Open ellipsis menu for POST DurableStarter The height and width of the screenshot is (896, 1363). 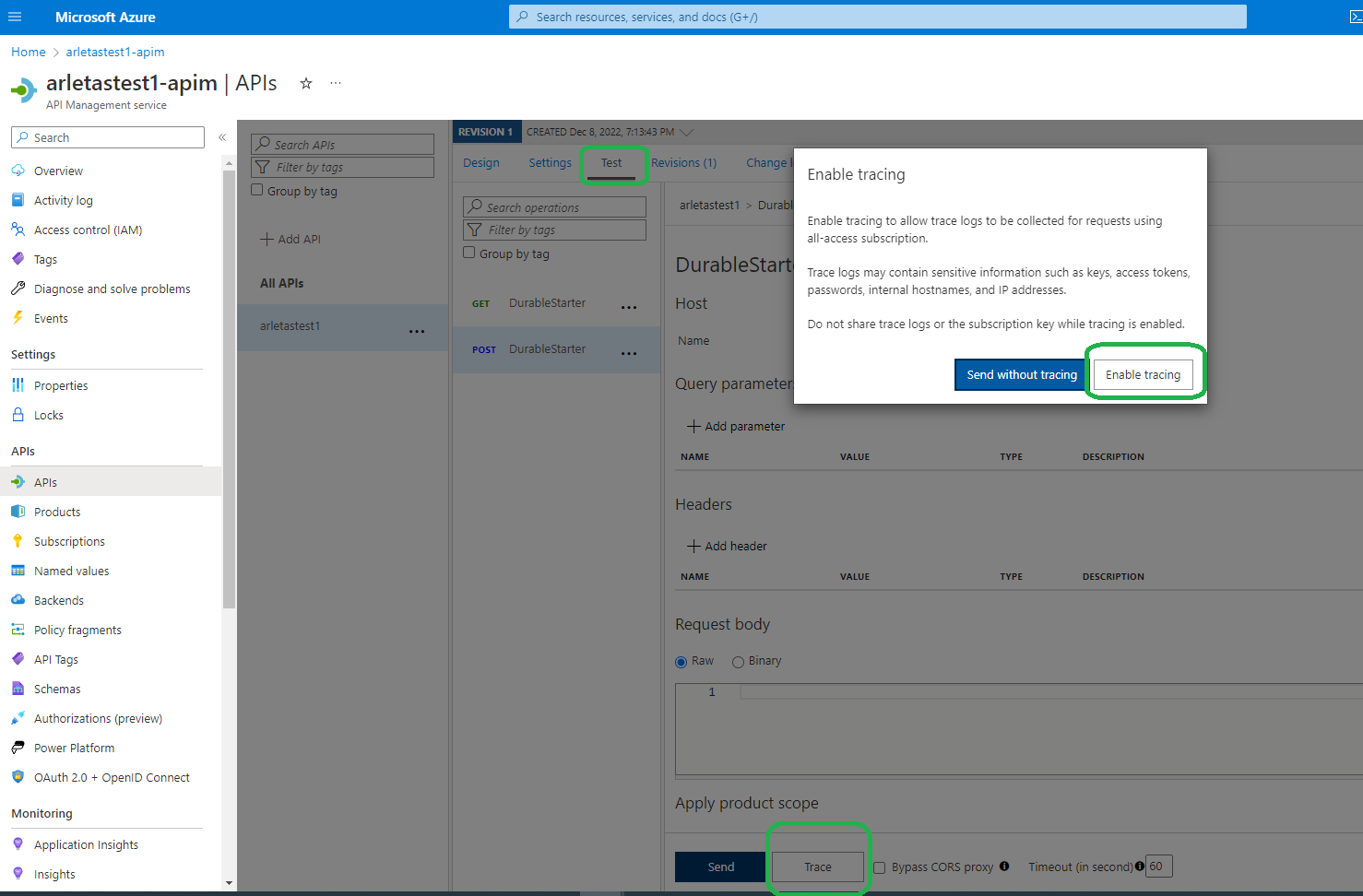coord(629,354)
